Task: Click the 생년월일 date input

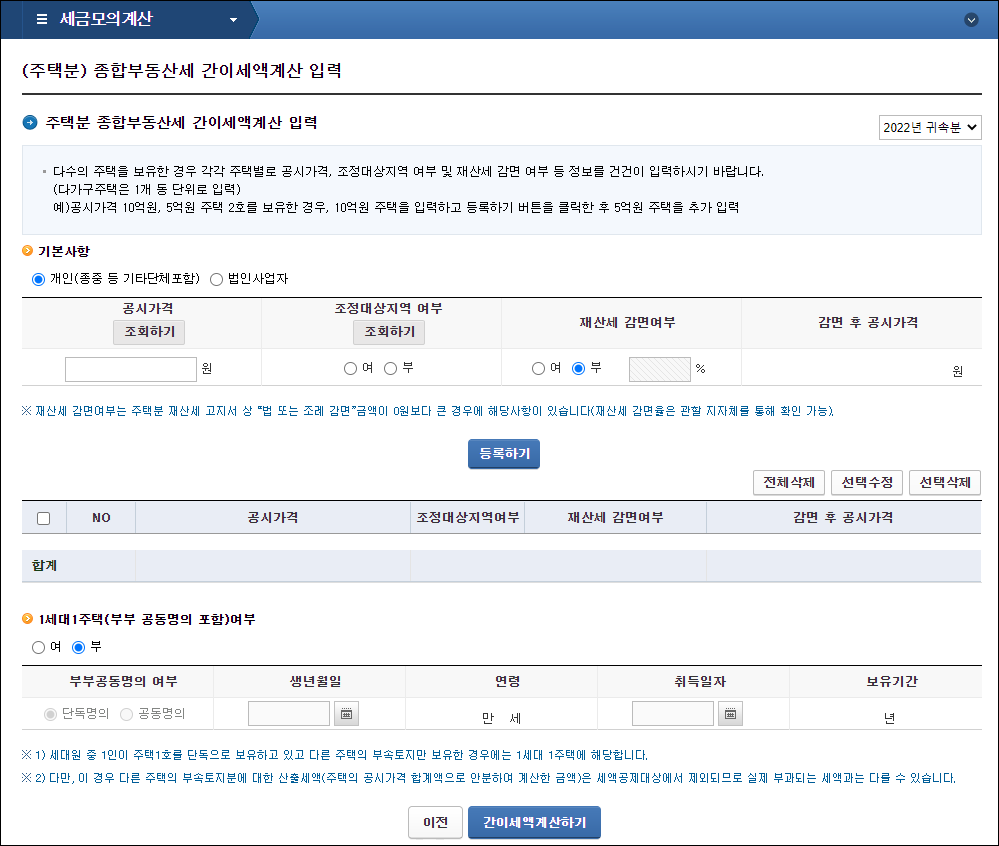Action: [289, 713]
